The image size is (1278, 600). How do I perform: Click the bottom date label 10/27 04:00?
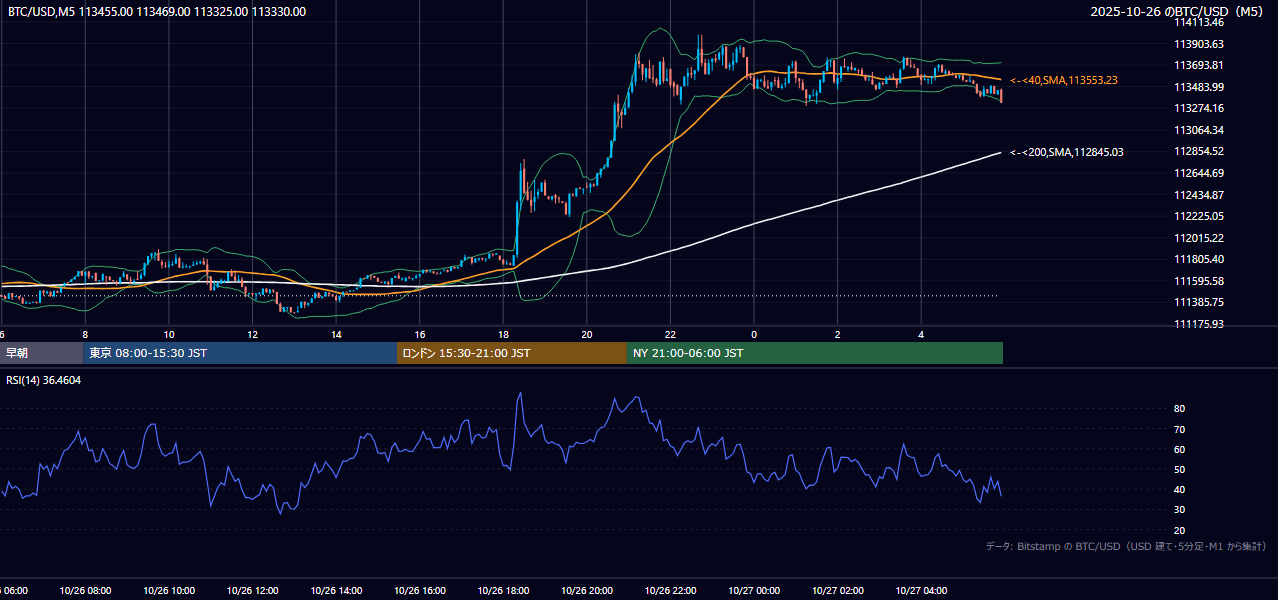[921, 591]
